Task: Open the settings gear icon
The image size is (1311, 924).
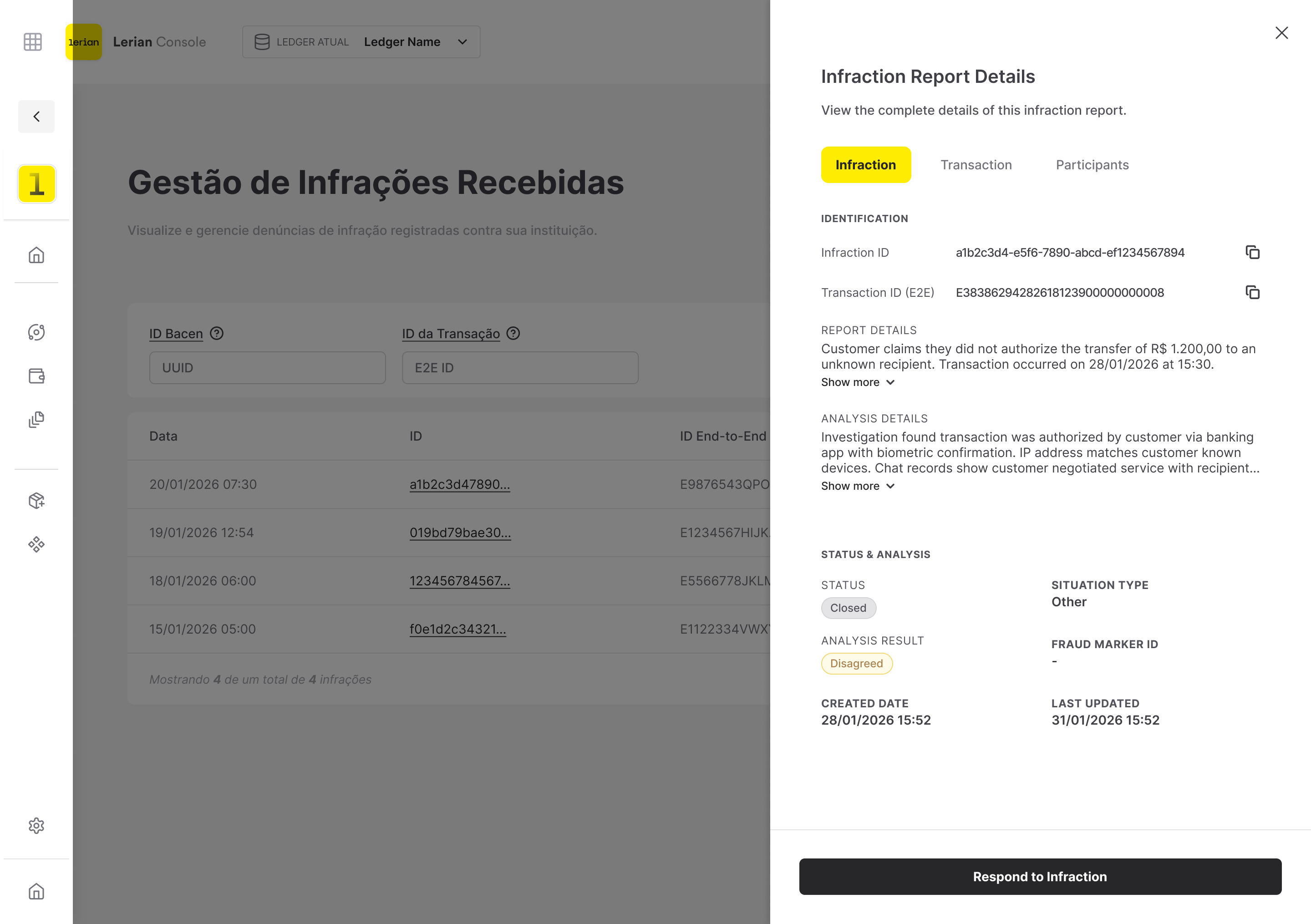Action: [x=36, y=826]
